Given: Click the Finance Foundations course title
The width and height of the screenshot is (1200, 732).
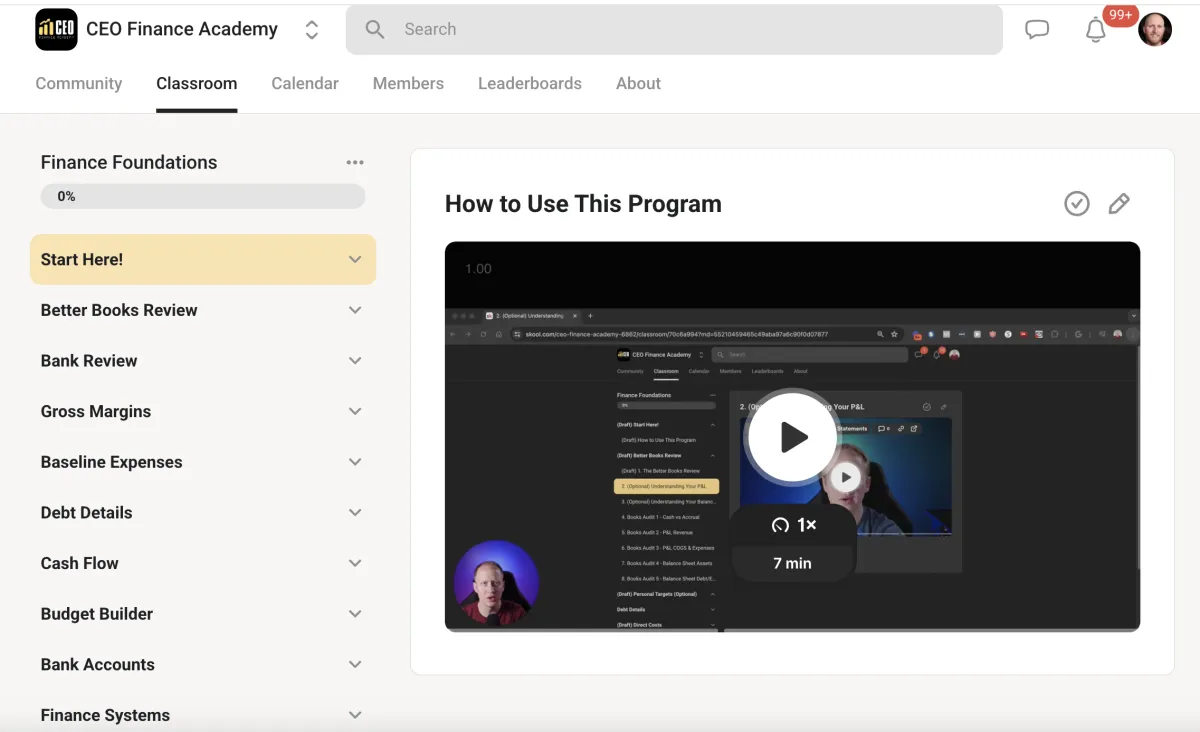Looking at the screenshot, I should (129, 163).
